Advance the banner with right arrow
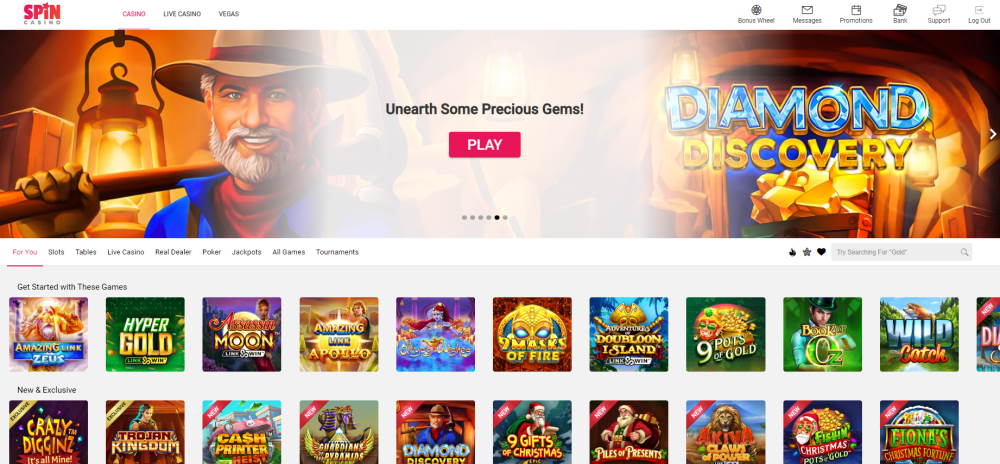Viewport: 1000px width, 464px height. pos(992,134)
